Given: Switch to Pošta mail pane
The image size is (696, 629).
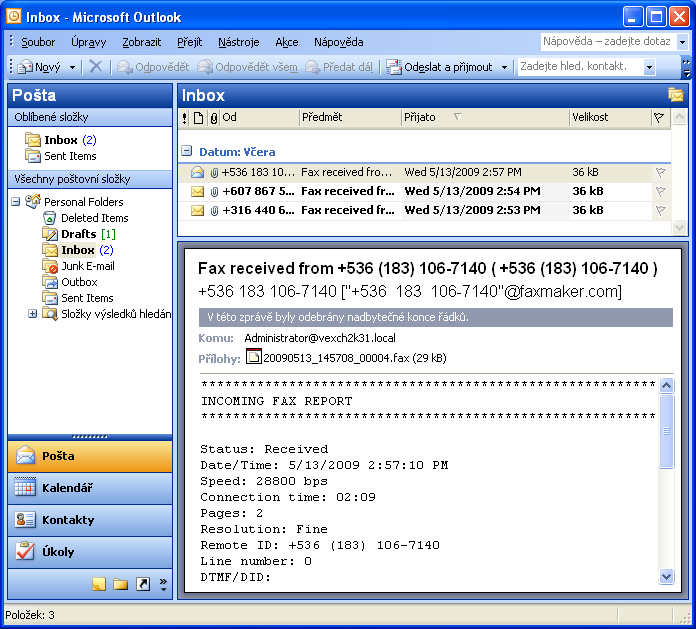Looking at the screenshot, I should (90, 456).
